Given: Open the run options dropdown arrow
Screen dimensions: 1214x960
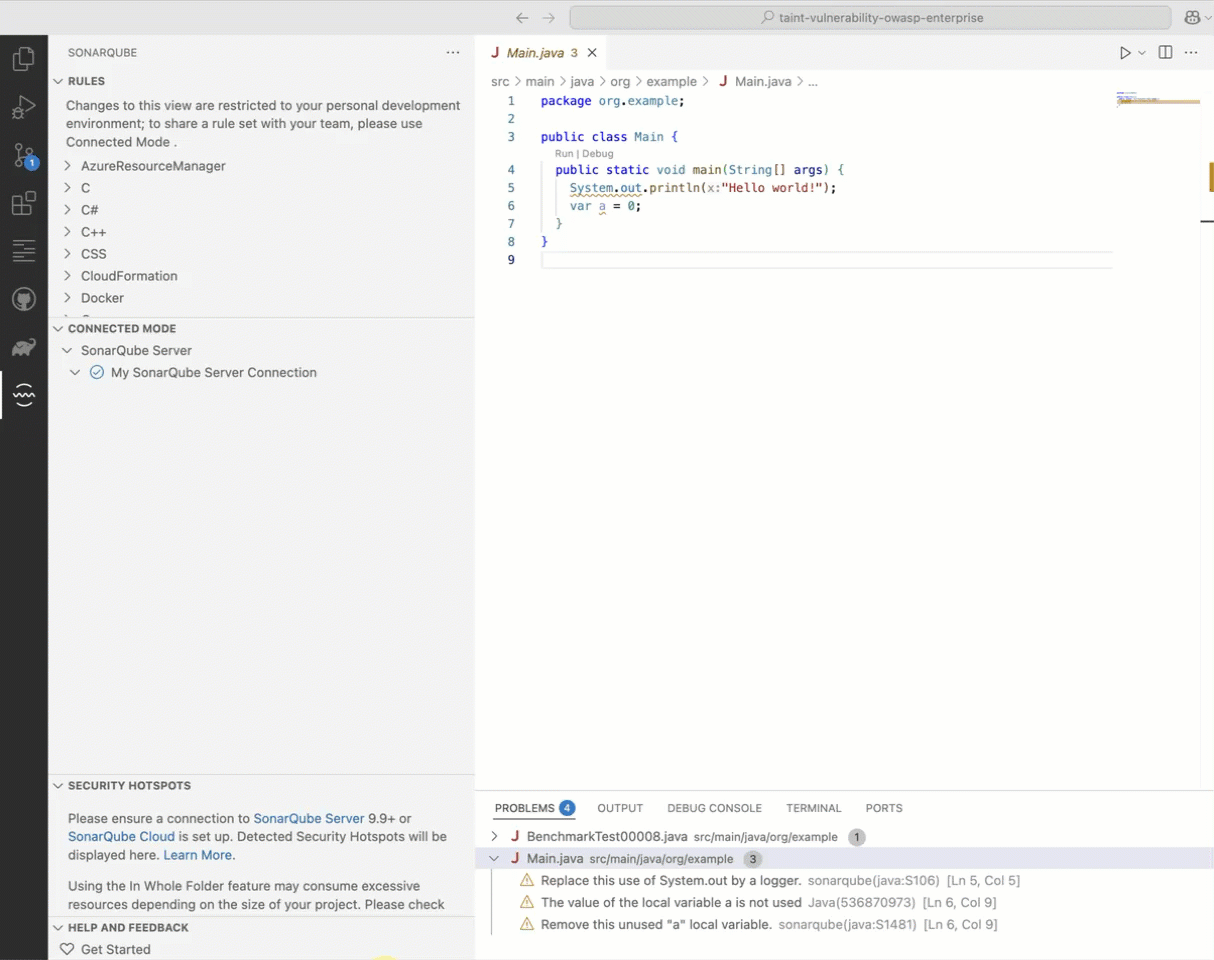Looking at the screenshot, I should coord(1142,53).
